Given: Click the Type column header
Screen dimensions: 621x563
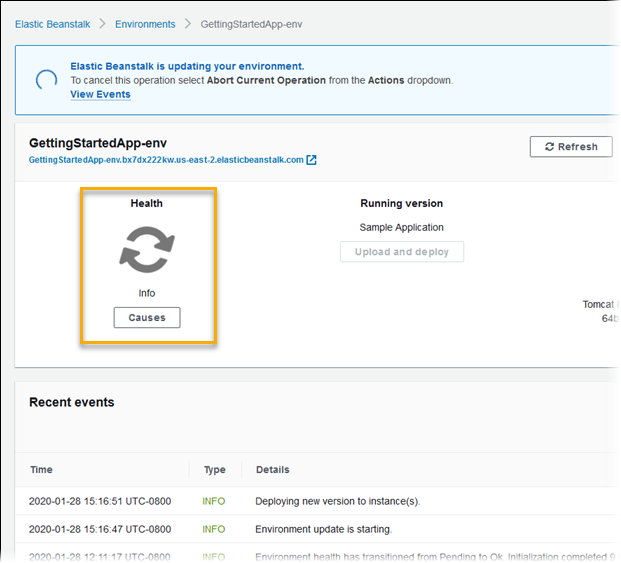Looking at the screenshot, I should [x=214, y=469].
